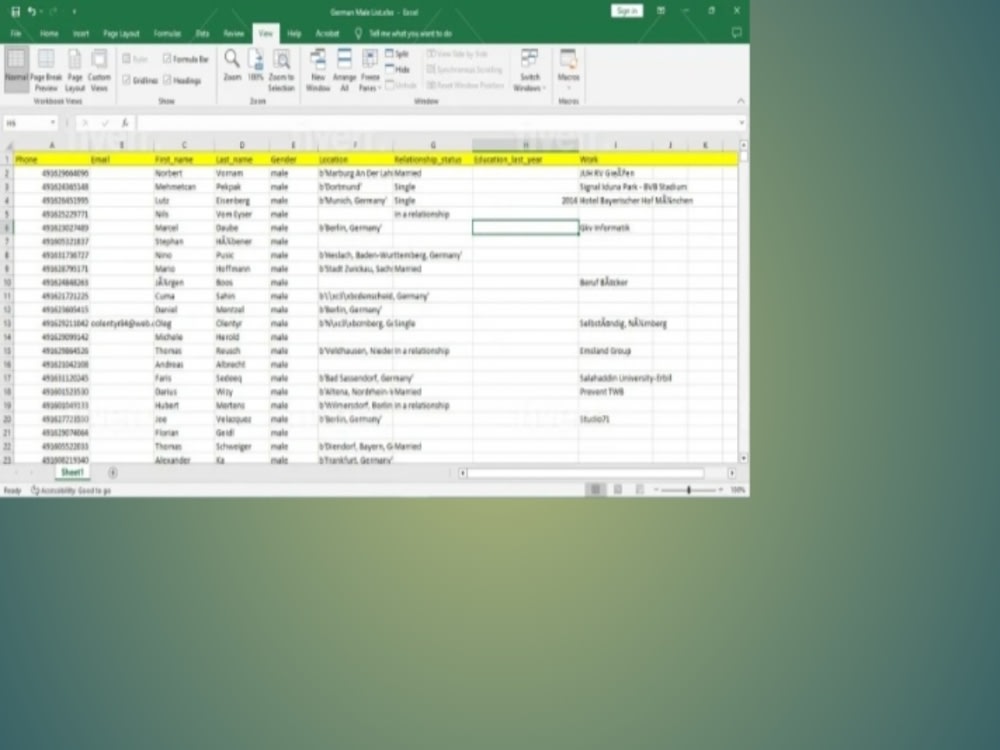Click Split window button
Viewport: 1000px width, 750px height.
[397, 54]
